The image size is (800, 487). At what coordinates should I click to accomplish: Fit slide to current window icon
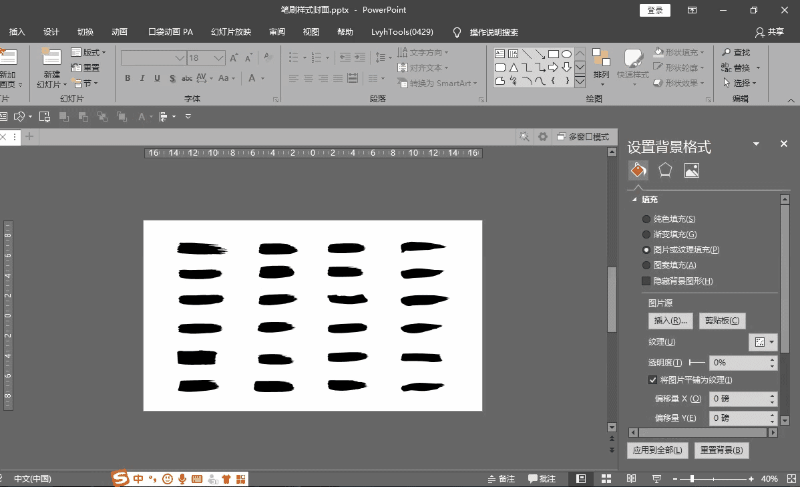tap(791, 478)
